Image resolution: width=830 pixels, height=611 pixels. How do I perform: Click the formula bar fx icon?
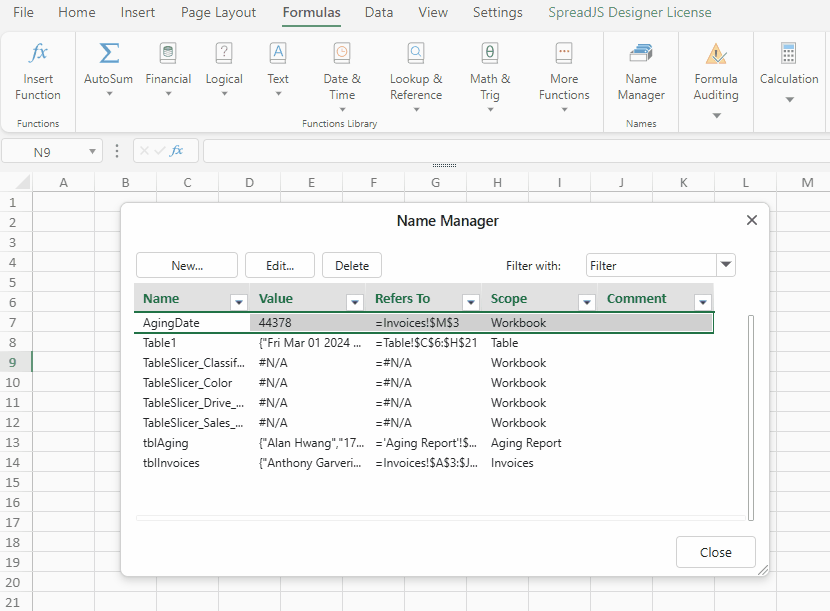(176, 151)
